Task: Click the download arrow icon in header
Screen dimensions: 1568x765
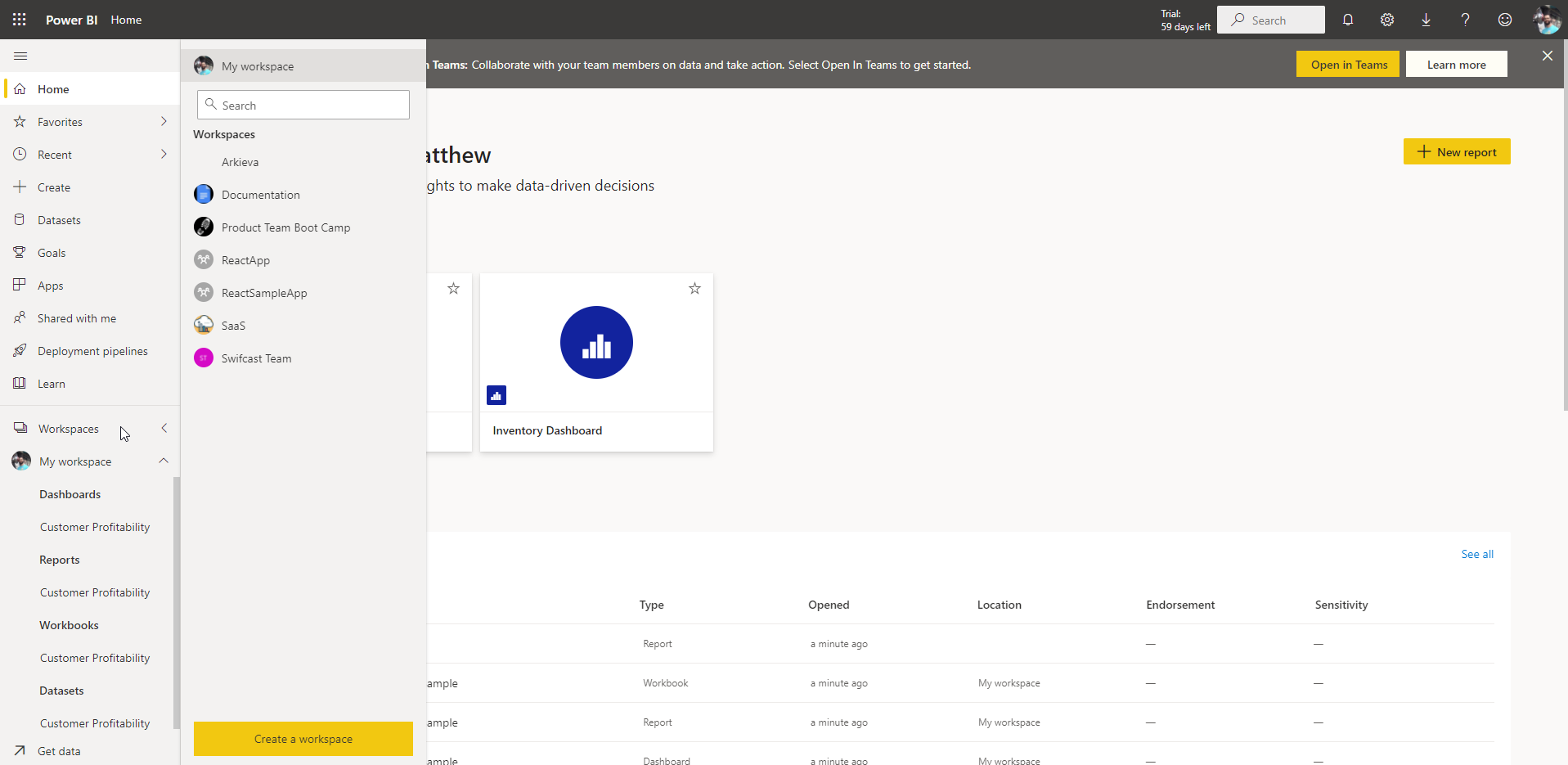Action: pyautogui.click(x=1426, y=20)
